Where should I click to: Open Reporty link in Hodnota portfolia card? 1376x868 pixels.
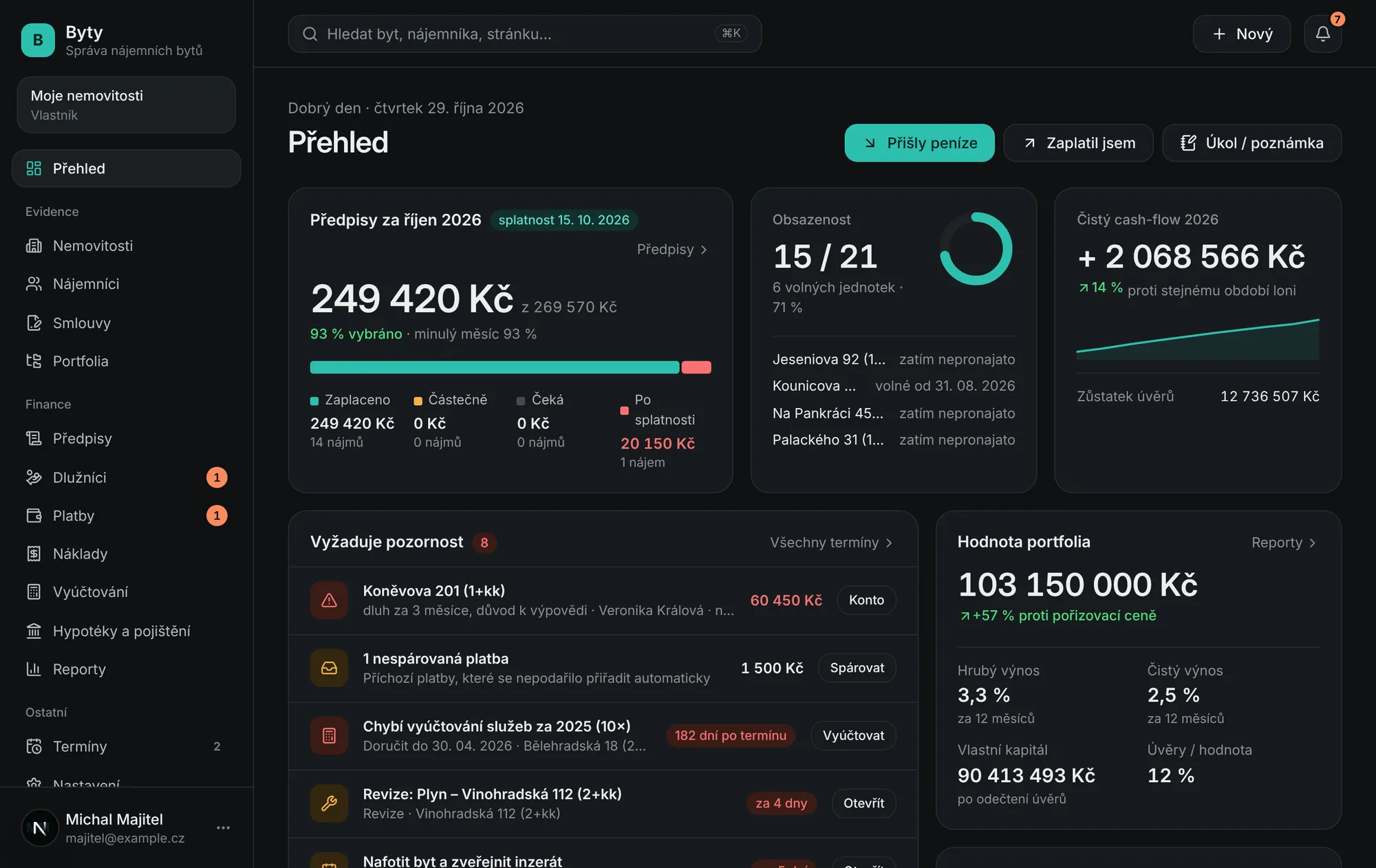click(1284, 543)
